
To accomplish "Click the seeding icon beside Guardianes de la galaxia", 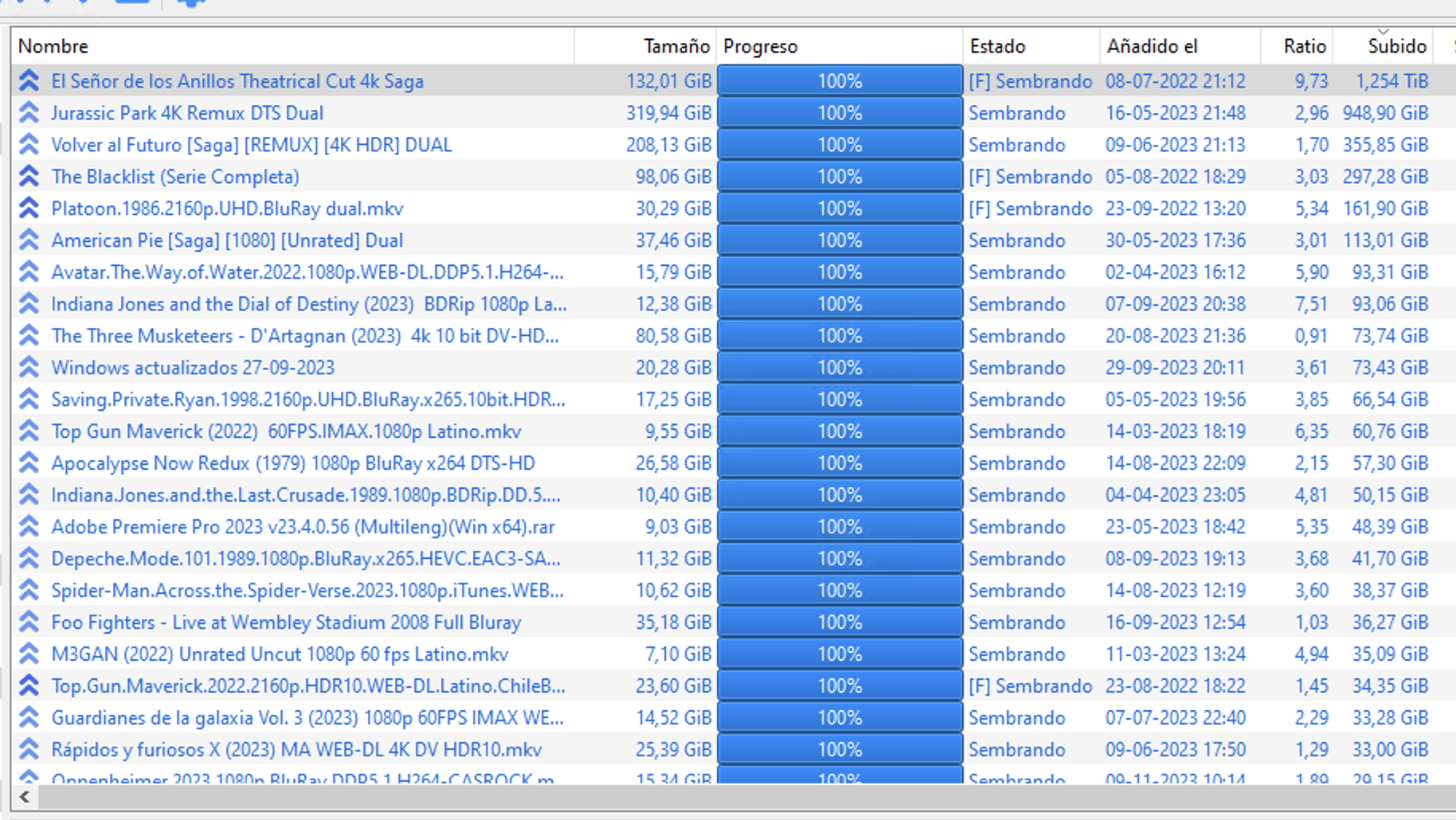I will click(x=29, y=717).
